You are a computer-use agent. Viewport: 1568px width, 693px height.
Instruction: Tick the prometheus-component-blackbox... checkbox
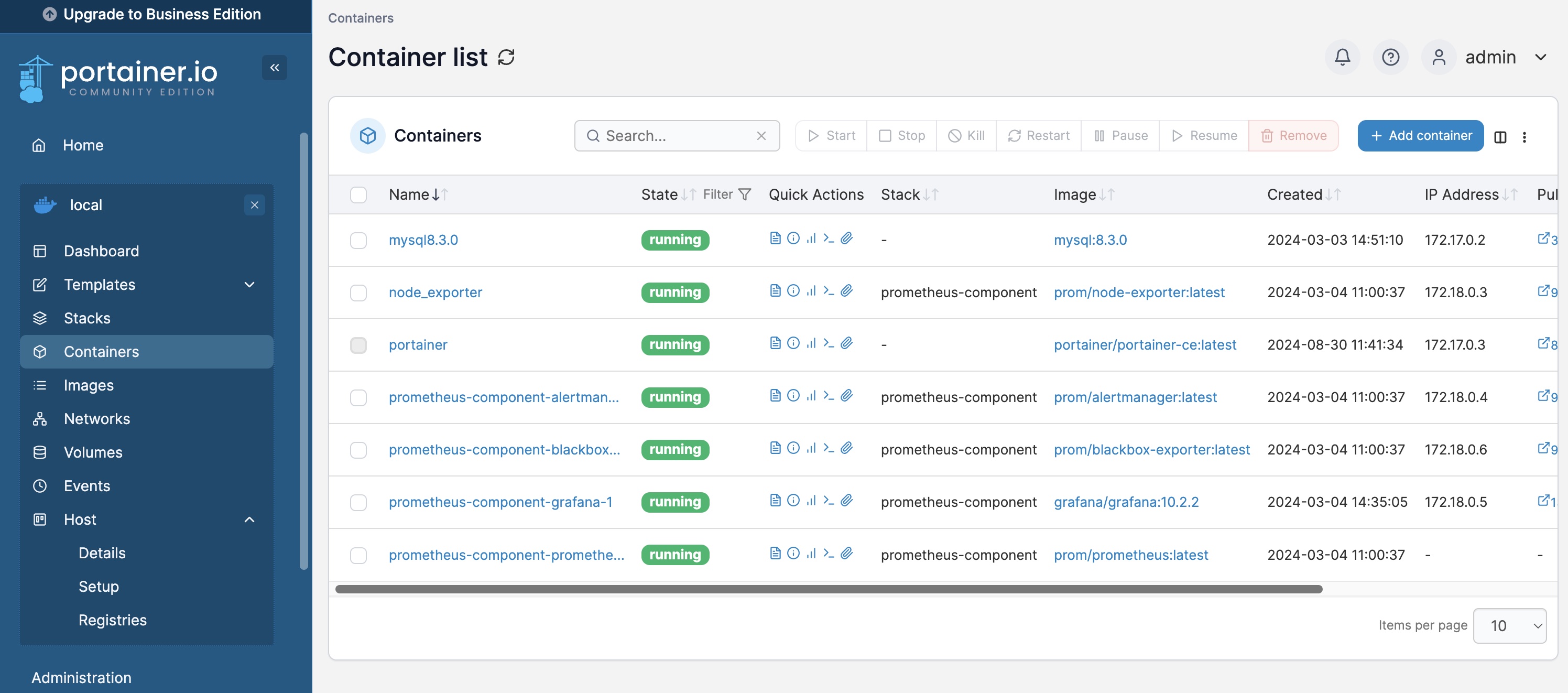(x=358, y=450)
